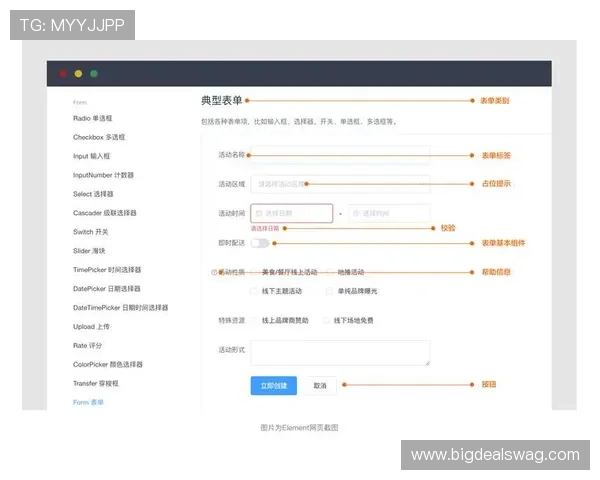Navigate to Cascader 级联选择器 page
The image size is (600, 480).
[x=104, y=213]
